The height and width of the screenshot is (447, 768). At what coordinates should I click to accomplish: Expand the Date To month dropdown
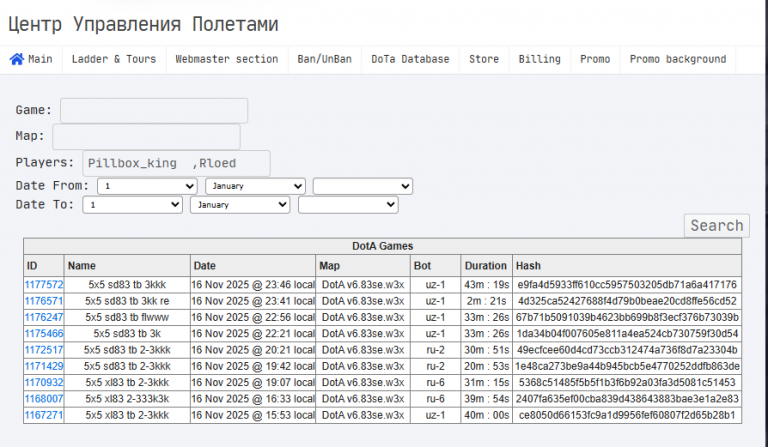[240, 205]
